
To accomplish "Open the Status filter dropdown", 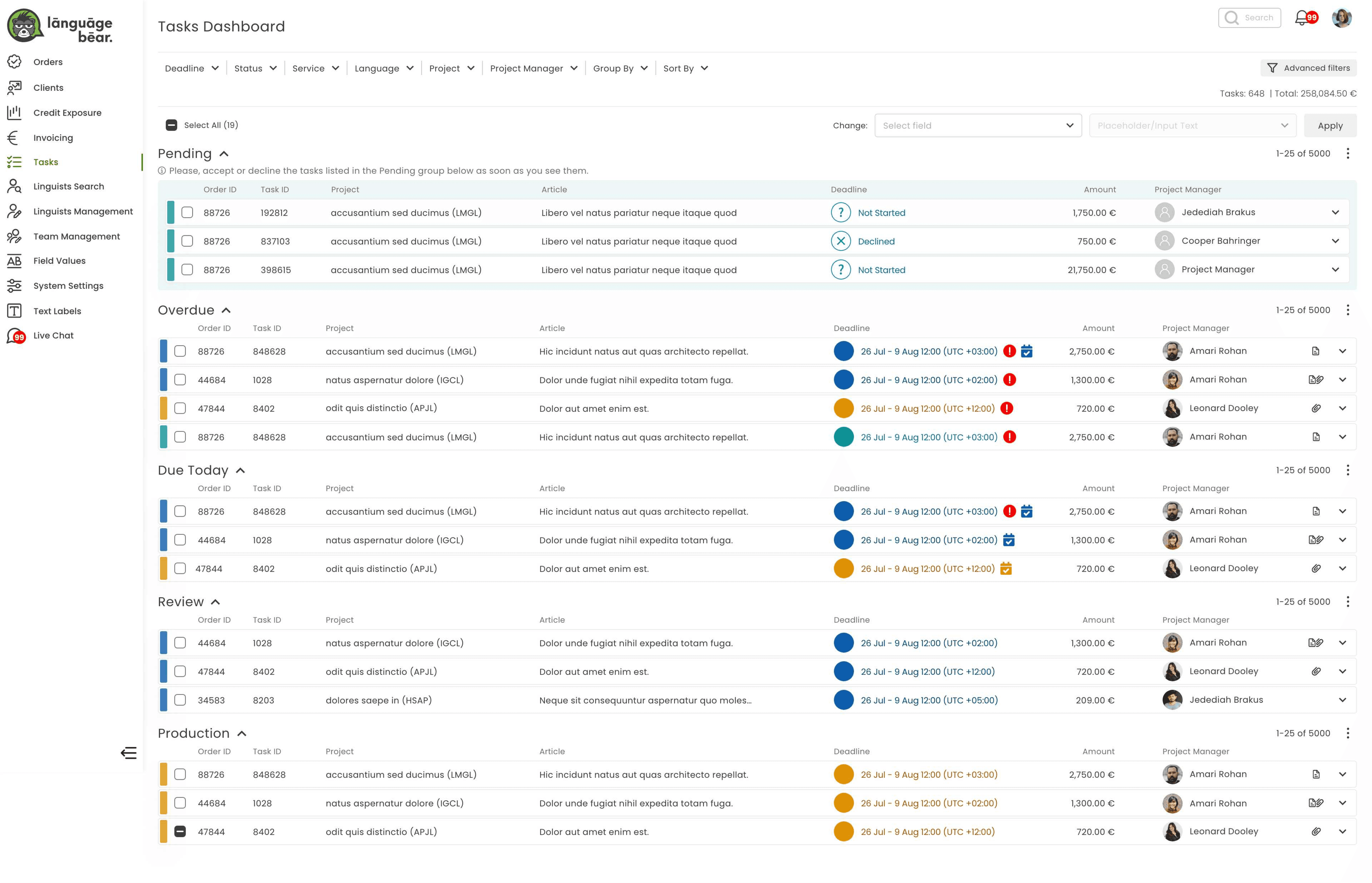I will (255, 68).
